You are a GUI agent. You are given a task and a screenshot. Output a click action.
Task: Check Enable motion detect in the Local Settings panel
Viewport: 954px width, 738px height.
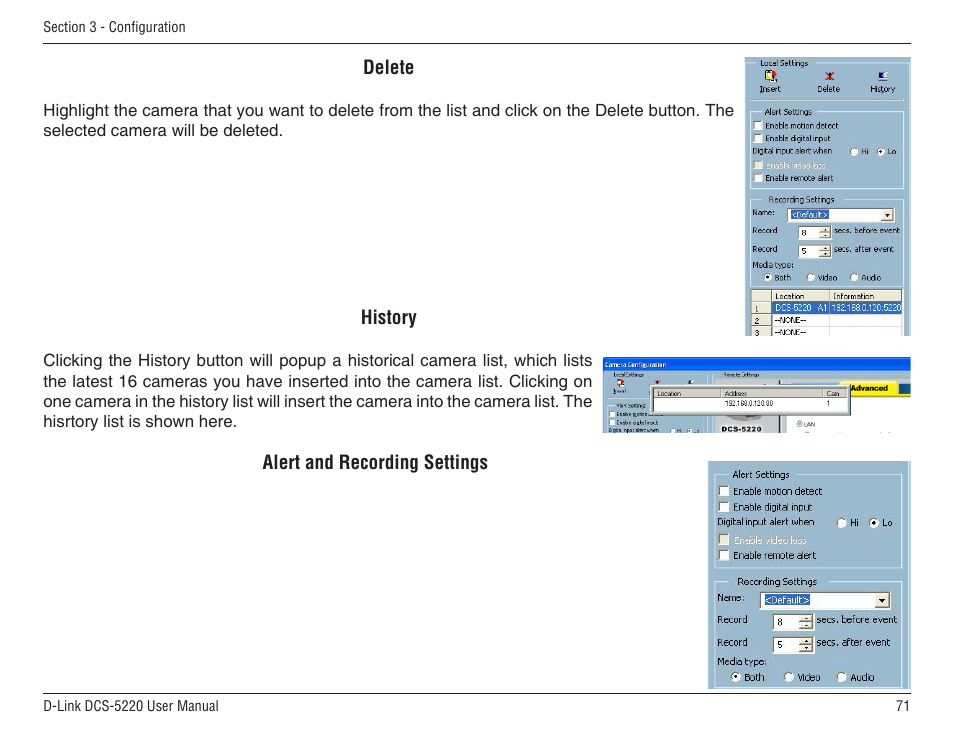point(758,125)
